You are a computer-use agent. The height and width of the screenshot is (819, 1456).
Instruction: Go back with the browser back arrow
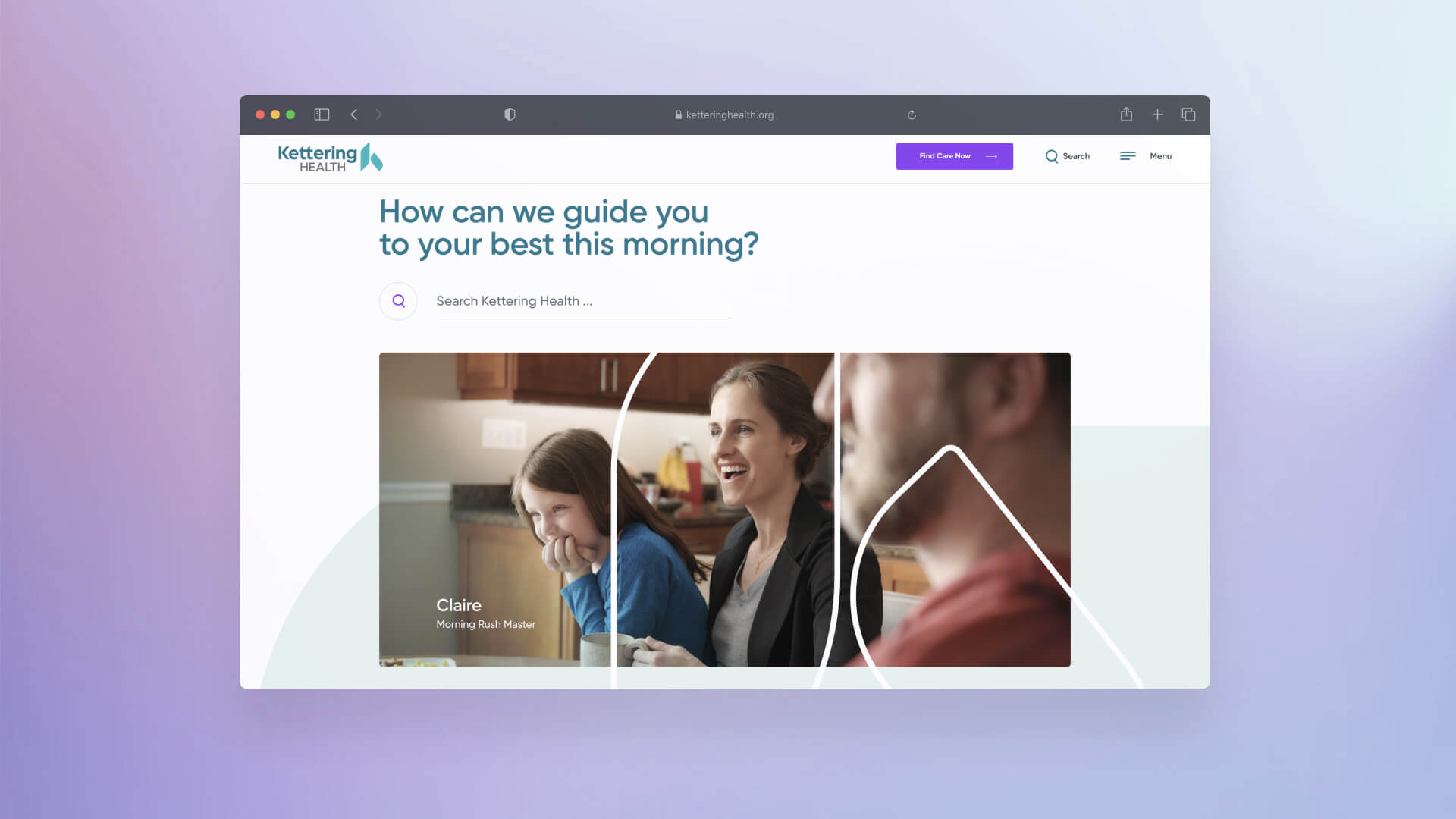[x=353, y=115]
